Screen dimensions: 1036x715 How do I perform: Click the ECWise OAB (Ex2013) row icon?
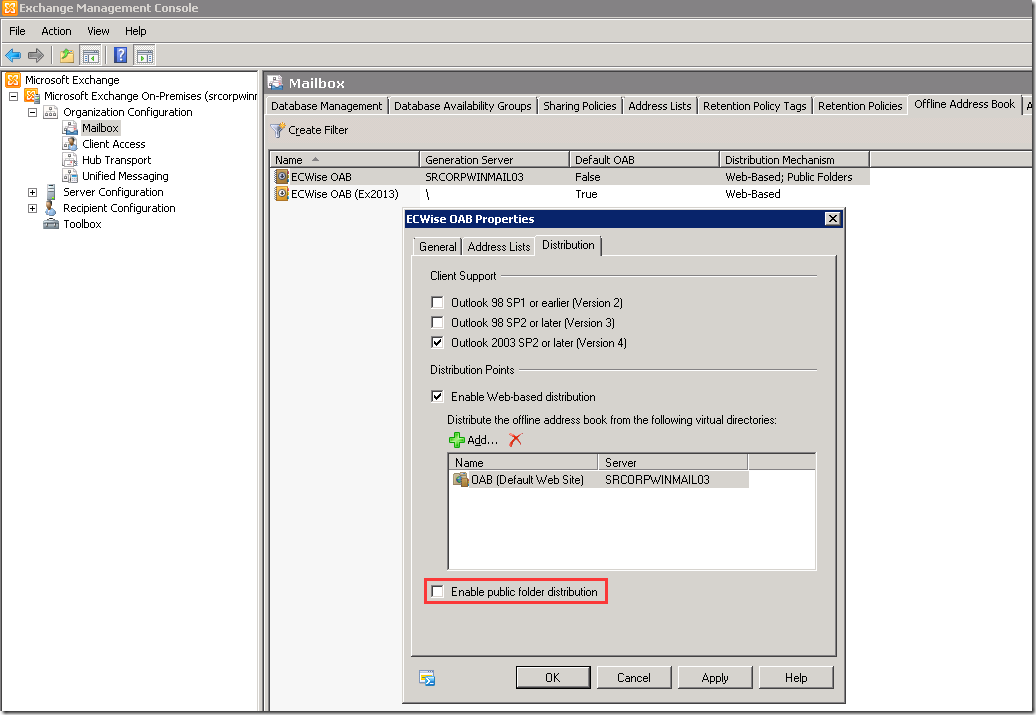282,194
